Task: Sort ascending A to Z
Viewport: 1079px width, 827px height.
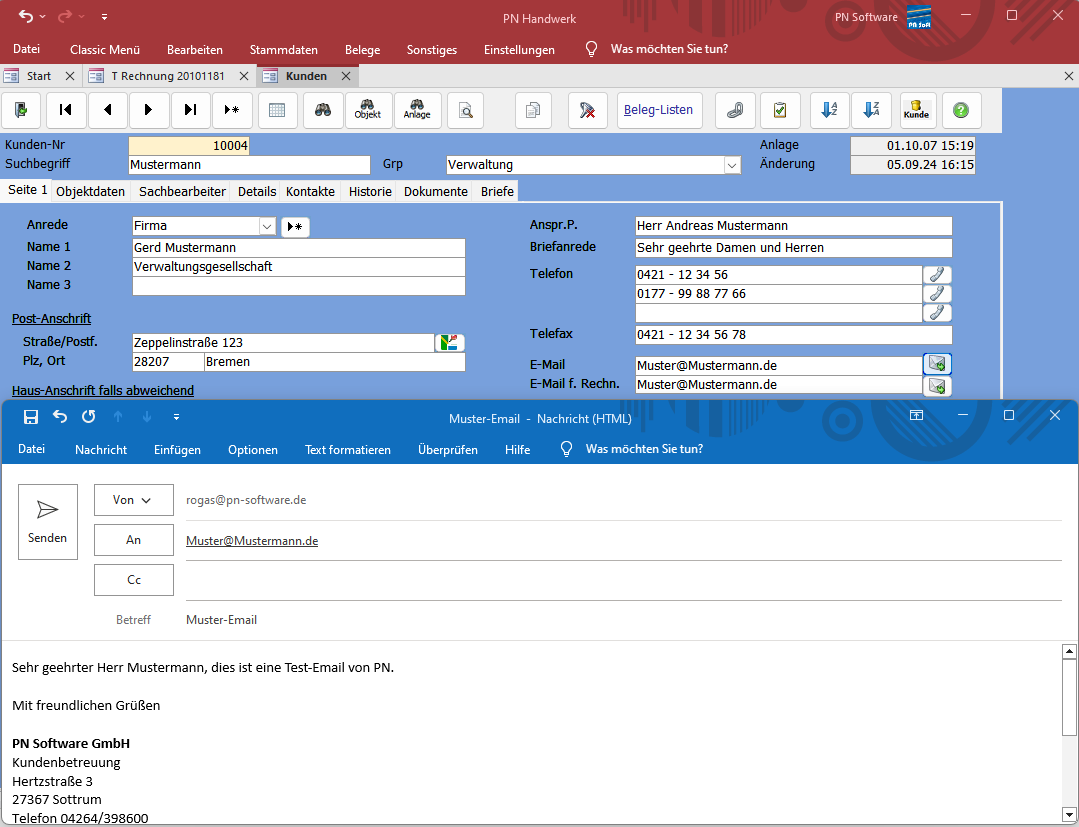Action: [829, 110]
